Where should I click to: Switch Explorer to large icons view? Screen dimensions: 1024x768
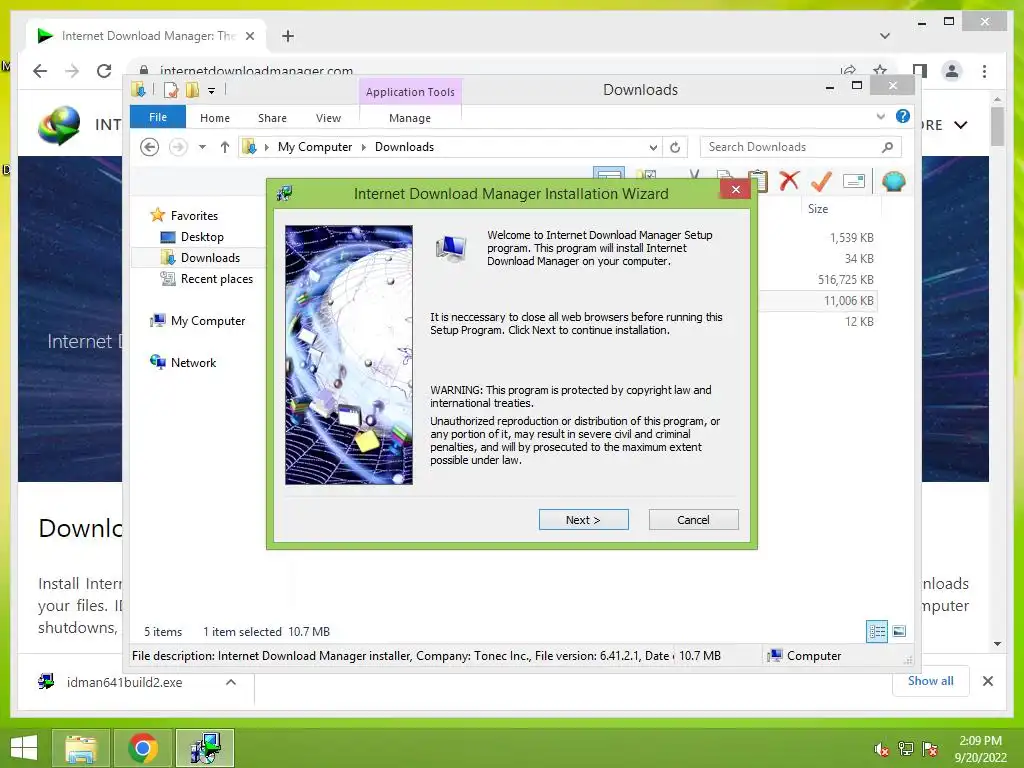tap(899, 631)
